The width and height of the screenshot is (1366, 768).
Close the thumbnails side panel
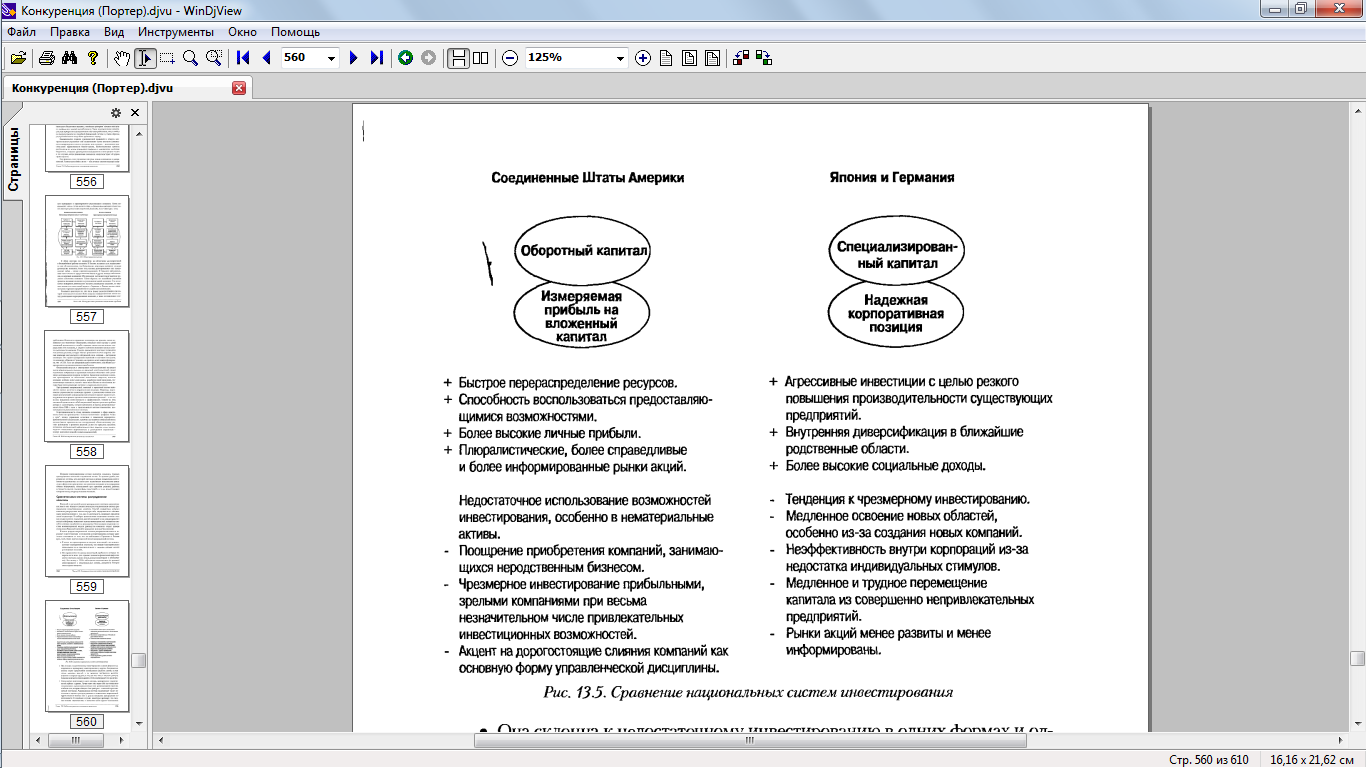[x=135, y=113]
